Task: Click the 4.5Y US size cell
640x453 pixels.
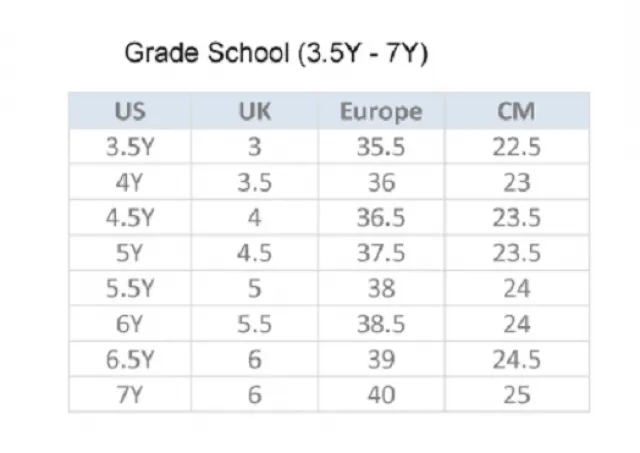Action: pos(130,218)
